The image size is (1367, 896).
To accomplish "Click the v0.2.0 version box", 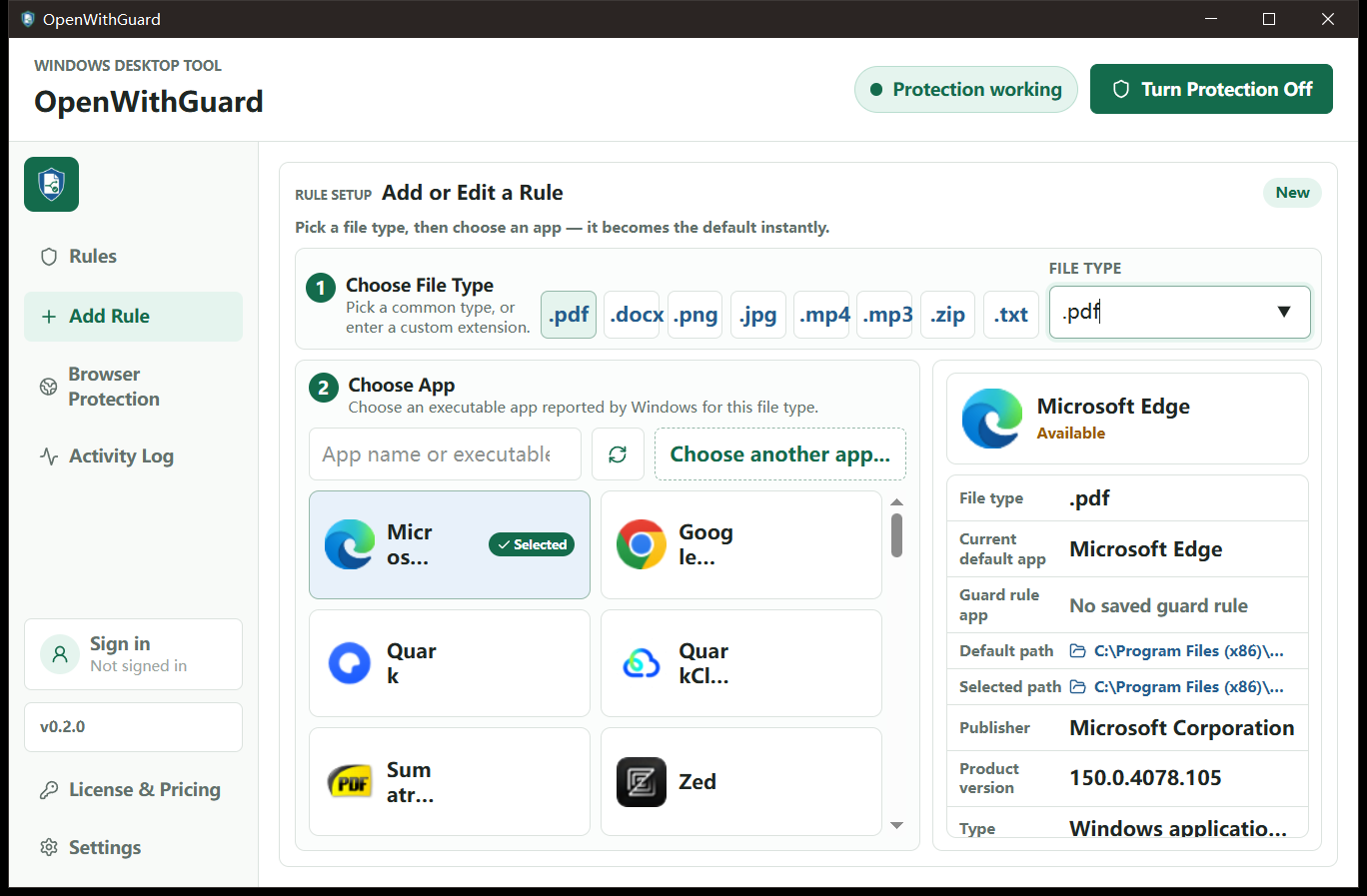I will (133, 727).
